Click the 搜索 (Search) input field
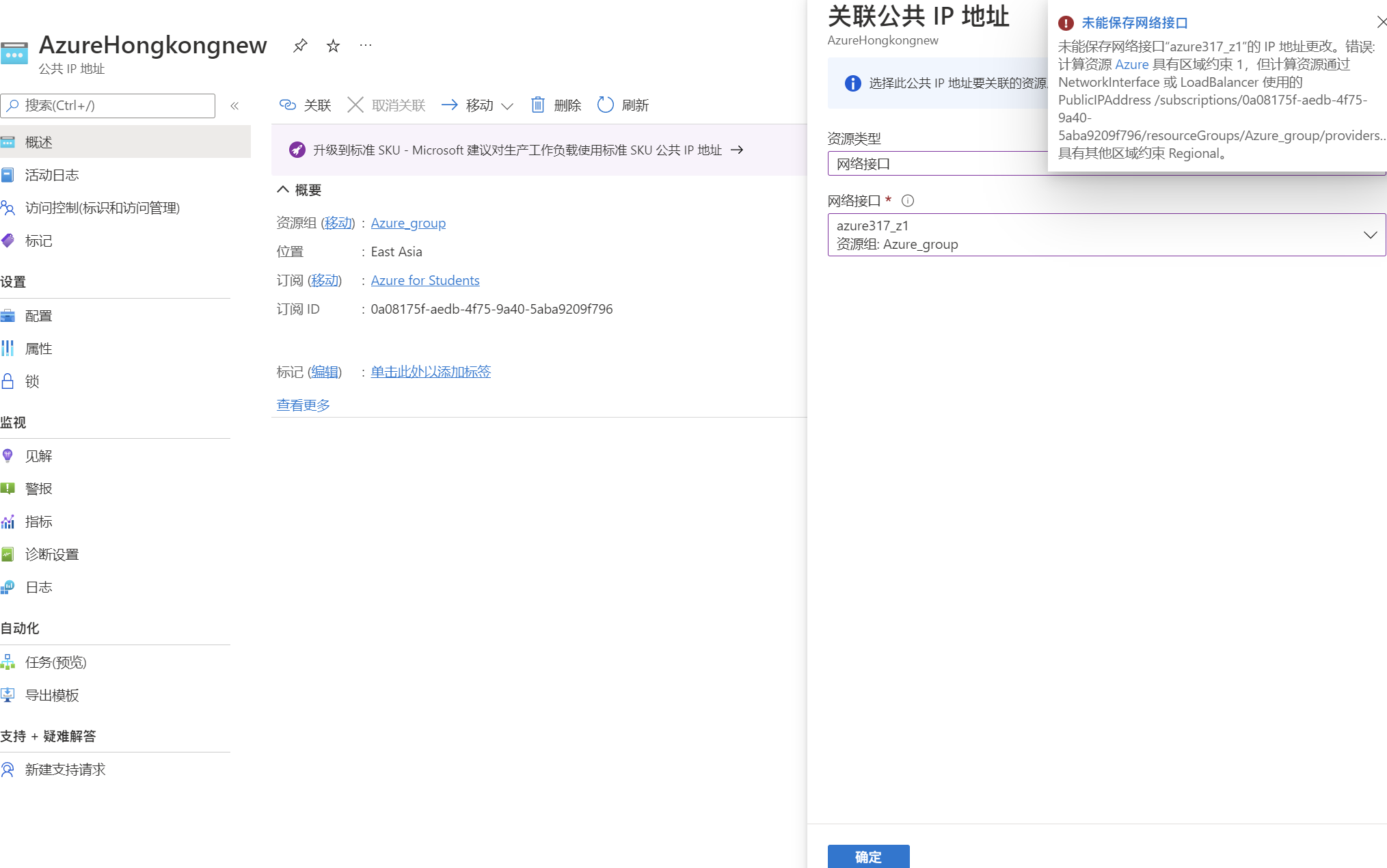The height and width of the screenshot is (868, 1387). (108, 105)
